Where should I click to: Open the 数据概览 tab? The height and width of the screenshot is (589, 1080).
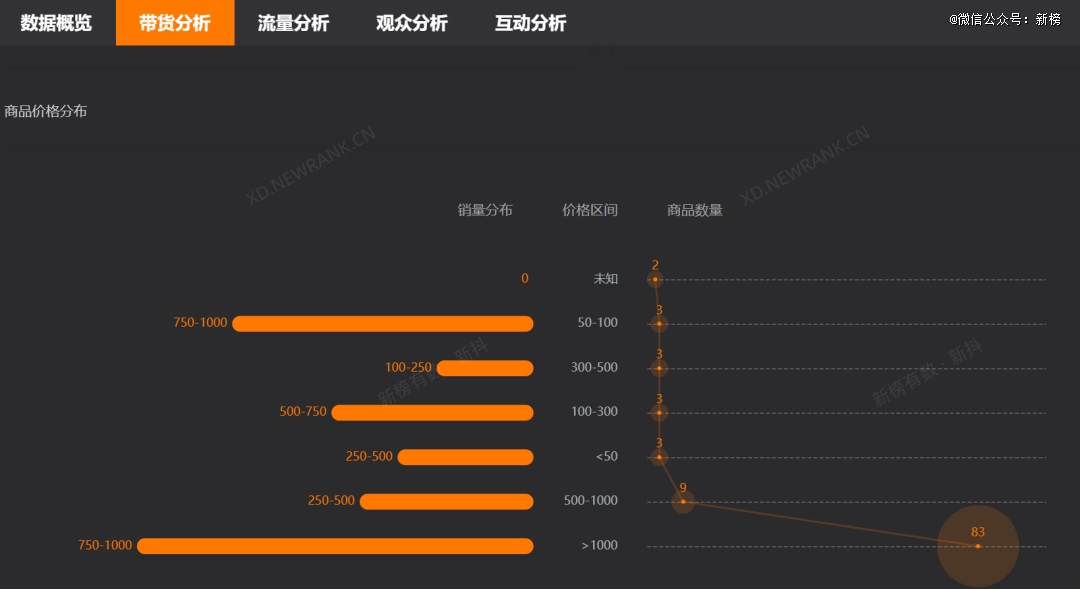coord(56,23)
